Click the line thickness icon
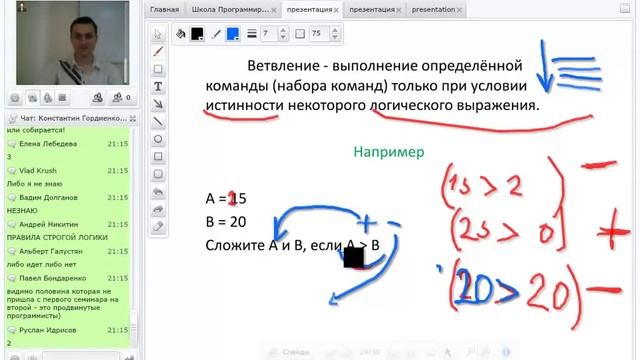This screenshot has width=640, height=360. coord(252,33)
